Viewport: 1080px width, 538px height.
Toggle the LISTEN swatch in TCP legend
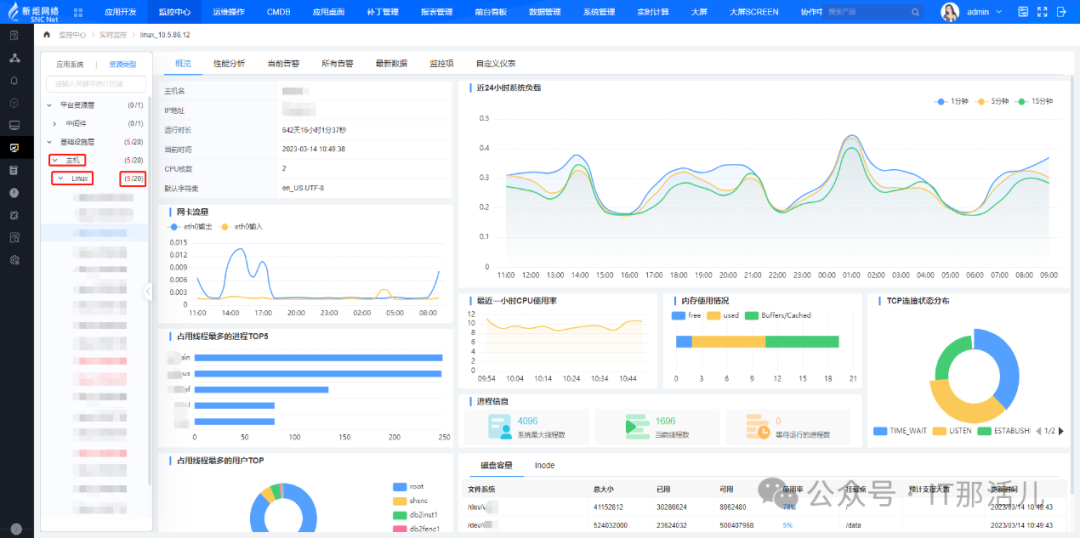tap(940, 431)
